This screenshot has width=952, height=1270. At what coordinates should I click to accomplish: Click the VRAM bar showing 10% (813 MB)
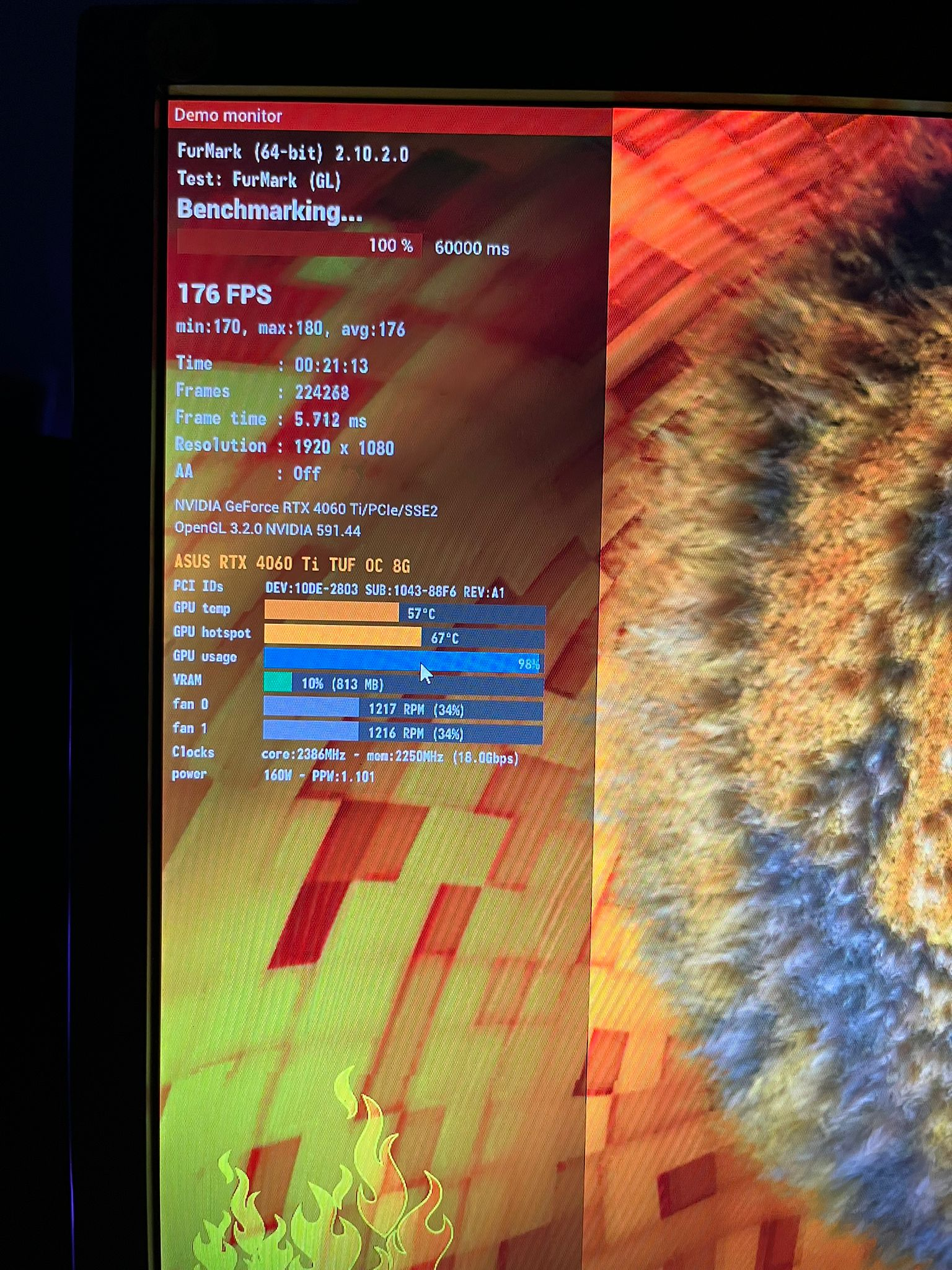(403, 683)
